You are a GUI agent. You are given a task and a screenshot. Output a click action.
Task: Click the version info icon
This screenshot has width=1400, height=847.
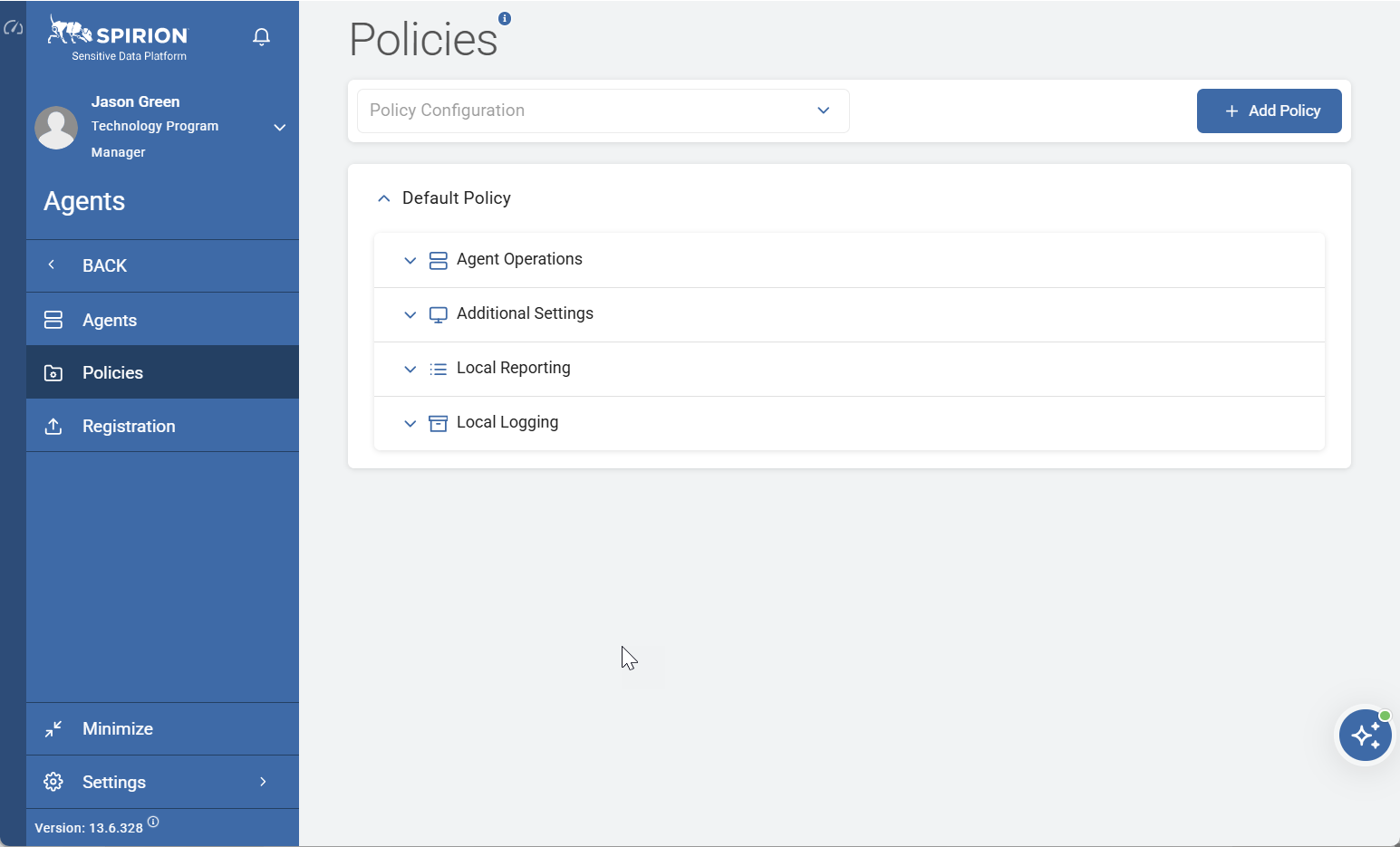pos(153,822)
